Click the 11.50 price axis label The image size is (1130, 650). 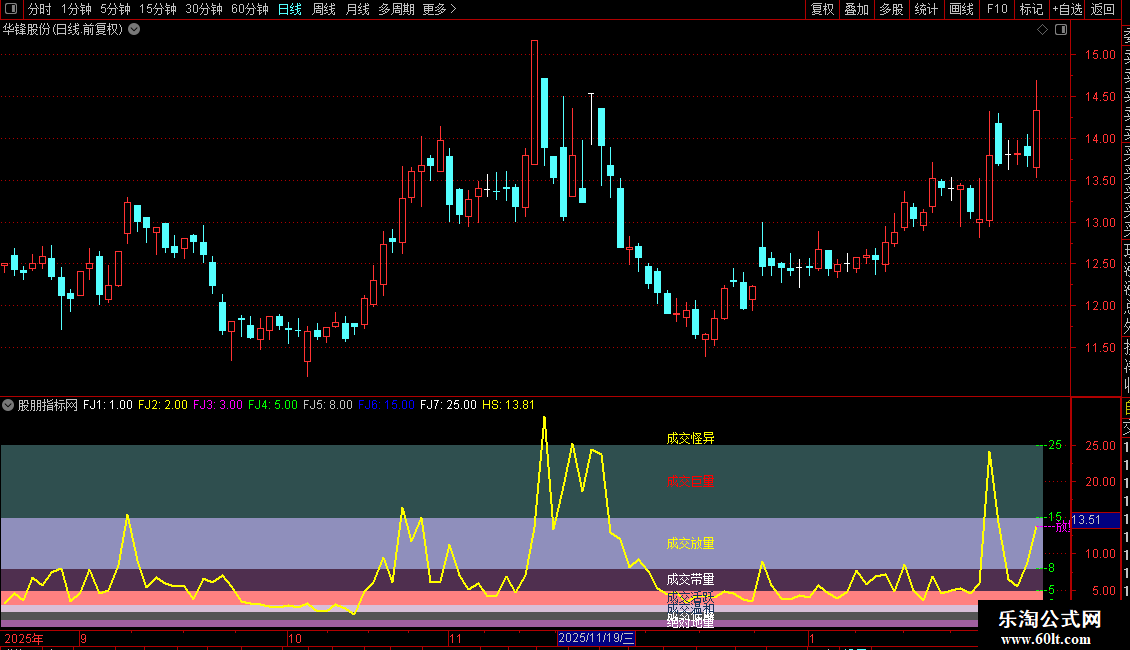click(x=1100, y=347)
